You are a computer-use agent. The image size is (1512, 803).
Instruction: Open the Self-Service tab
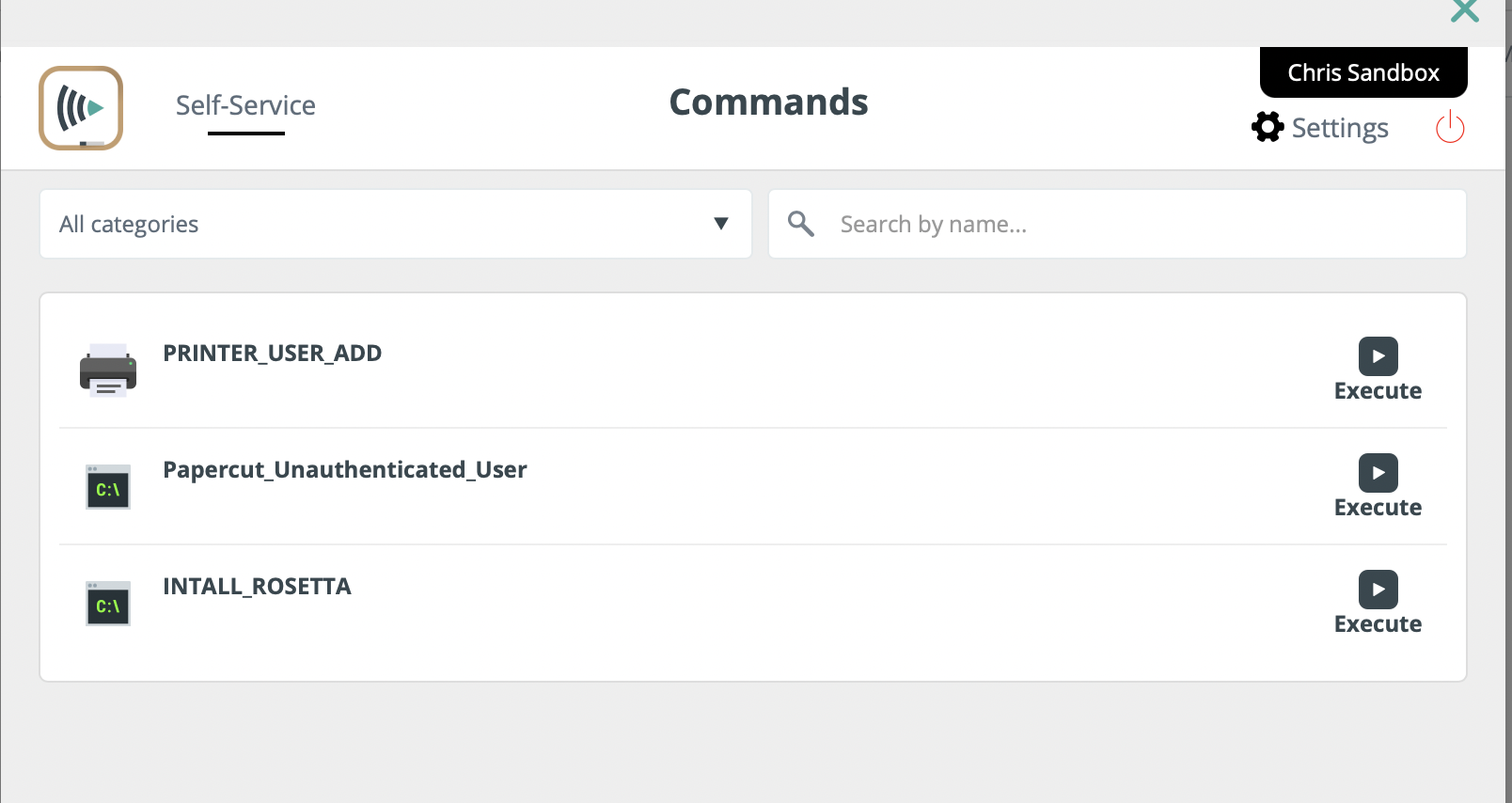[245, 105]
